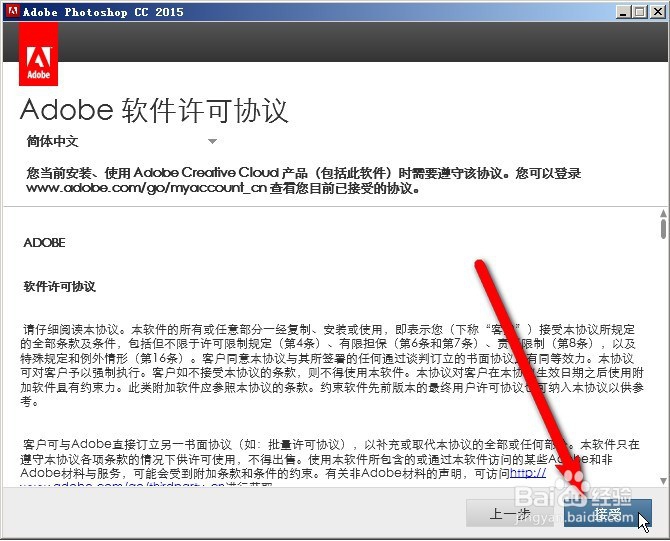Image resolution: width=670 pixels, height=541 pixels.
Task: Close the Photoshop CC 2015 installer window
Action: [657, 12]
